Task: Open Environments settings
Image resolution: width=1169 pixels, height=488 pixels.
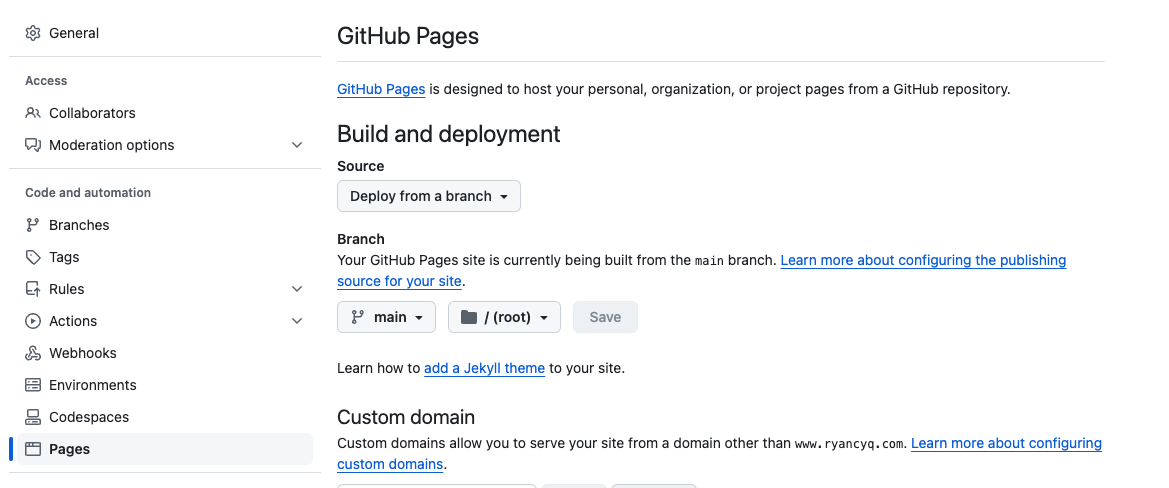Action: point(165,385)
